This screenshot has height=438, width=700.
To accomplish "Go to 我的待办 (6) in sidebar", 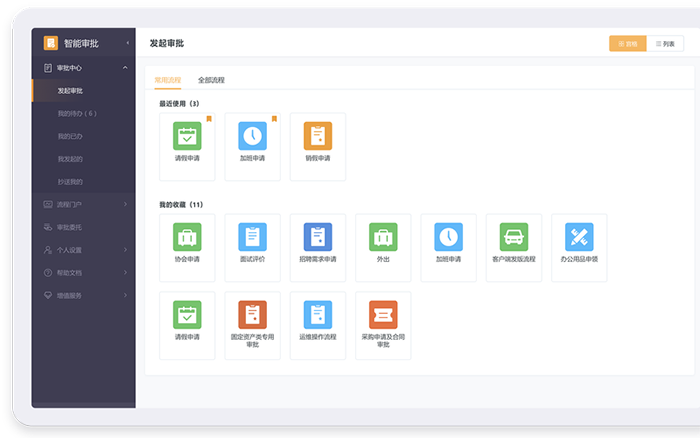I will coord(77,113).
